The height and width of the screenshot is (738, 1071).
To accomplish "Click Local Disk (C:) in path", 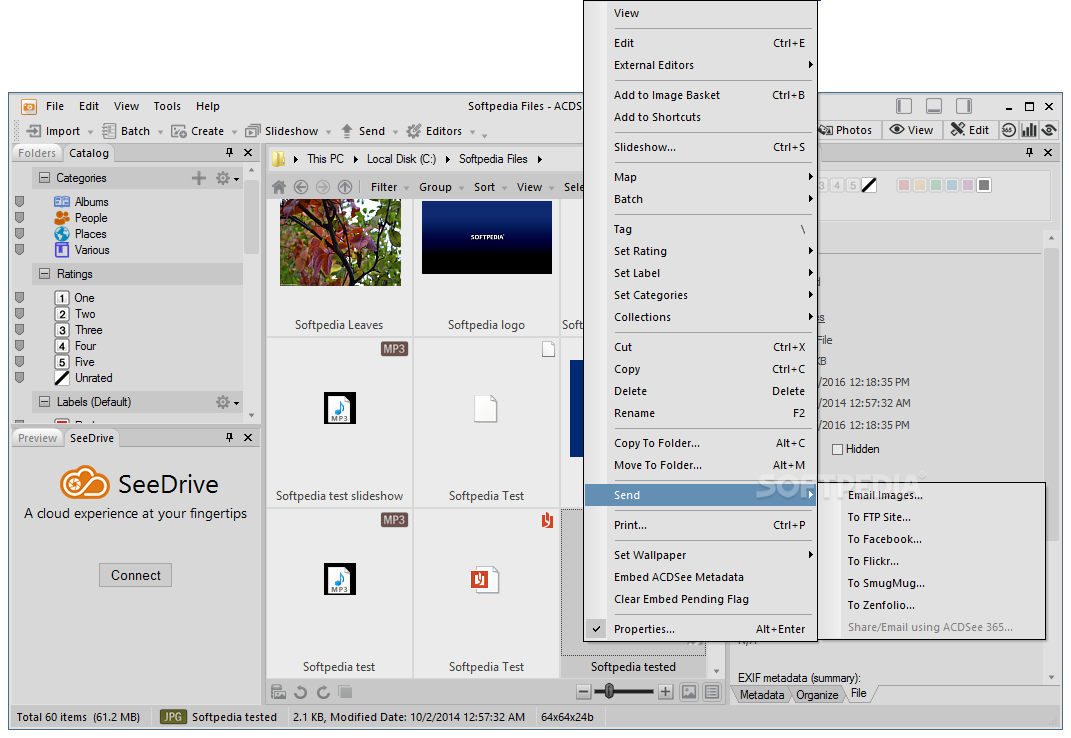I will coord(401,159).
